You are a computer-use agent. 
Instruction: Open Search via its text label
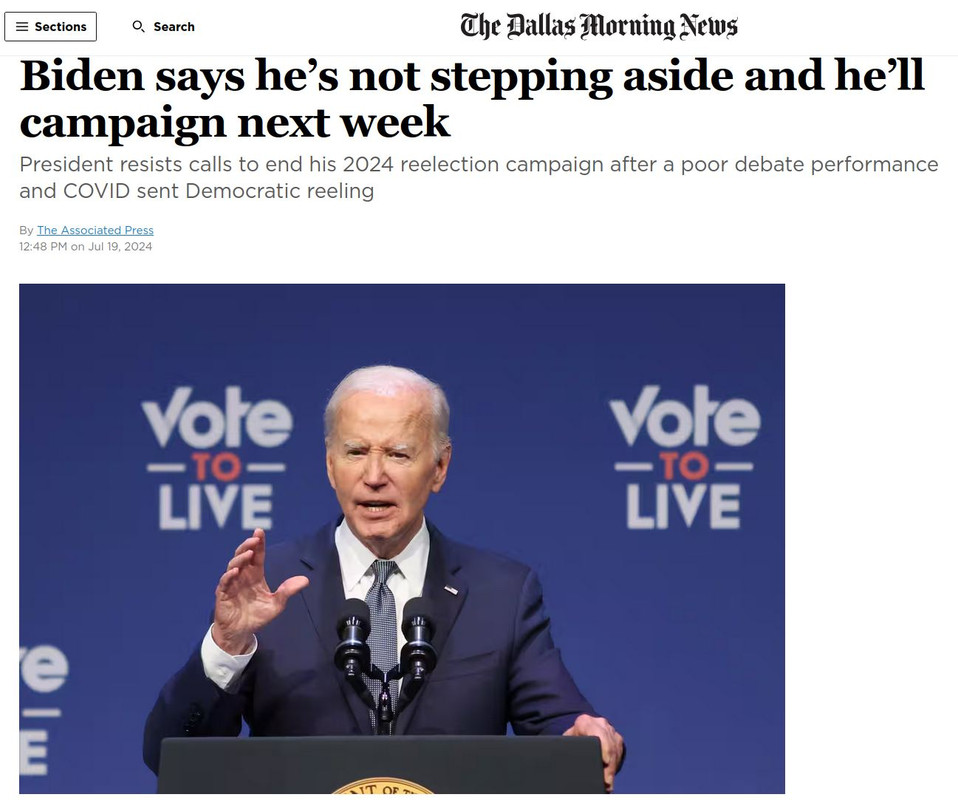pyautogui.click(x=174, y=27)
